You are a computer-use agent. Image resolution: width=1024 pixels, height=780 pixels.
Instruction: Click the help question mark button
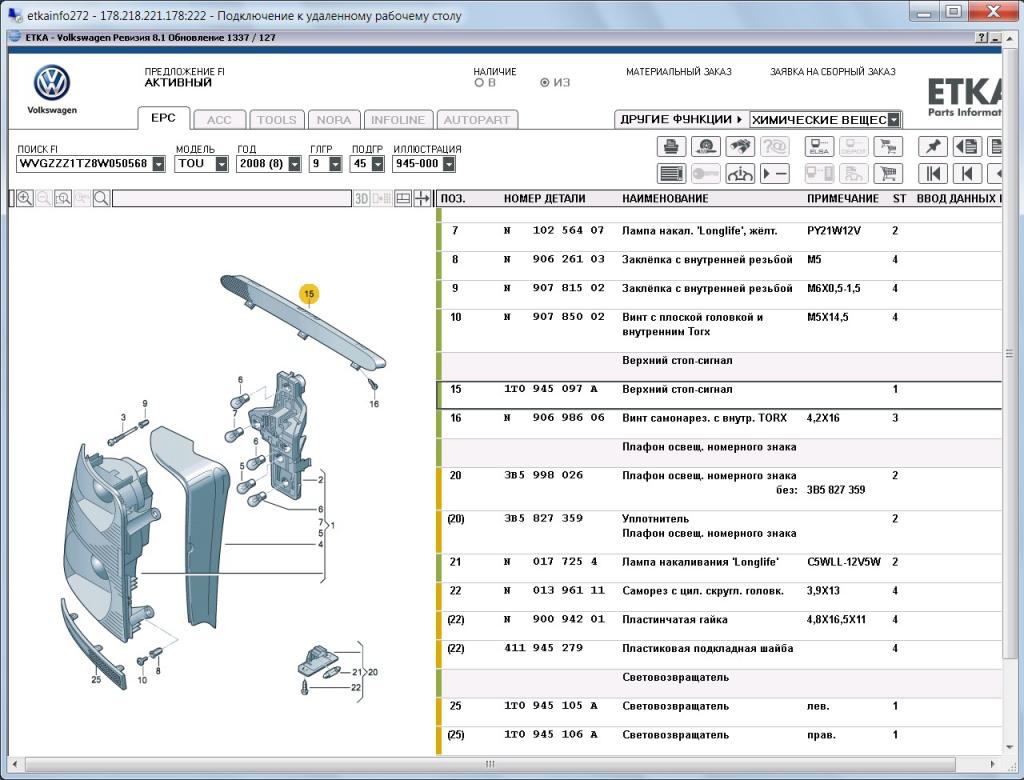[982, 38]
